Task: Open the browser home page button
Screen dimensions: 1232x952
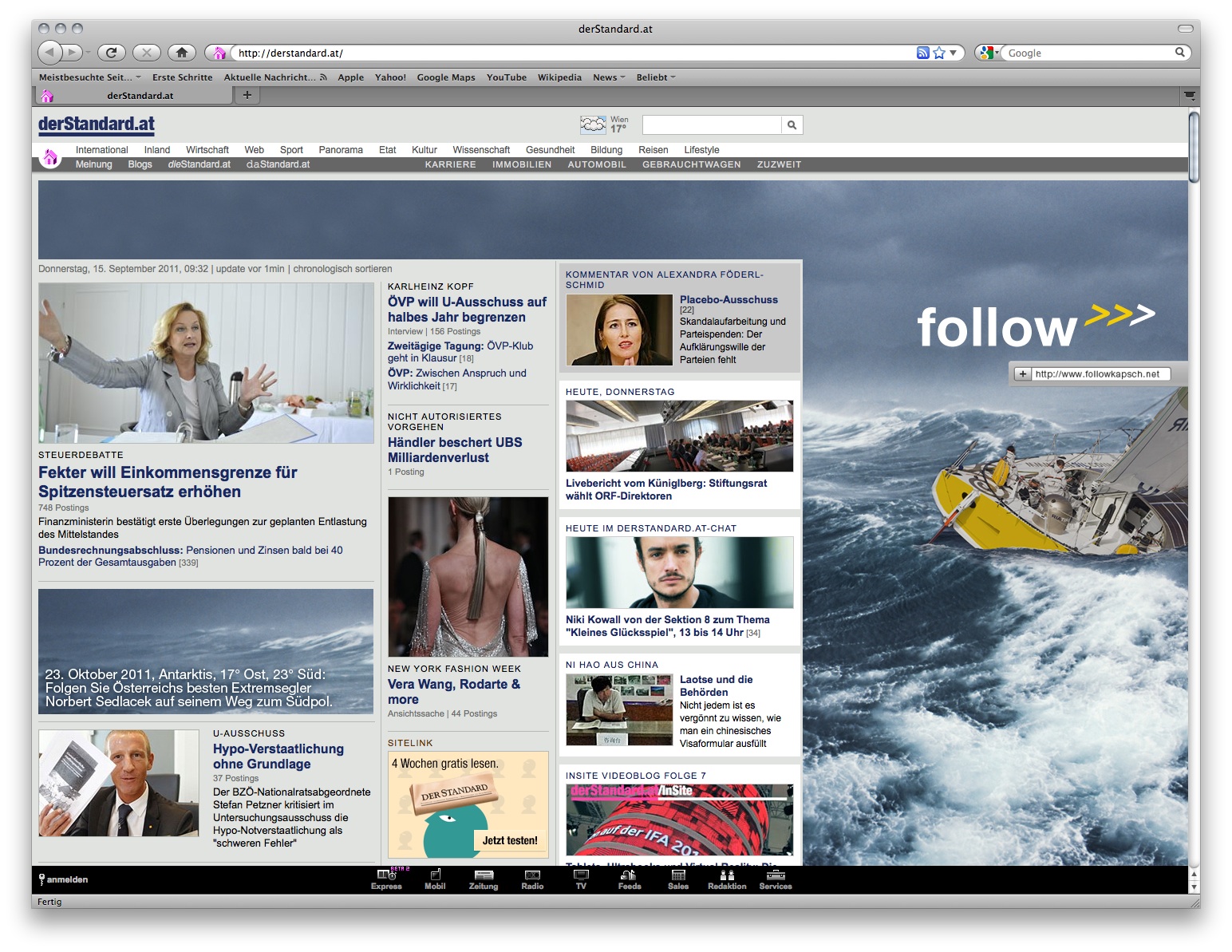Action: click(x=182, y=53)
